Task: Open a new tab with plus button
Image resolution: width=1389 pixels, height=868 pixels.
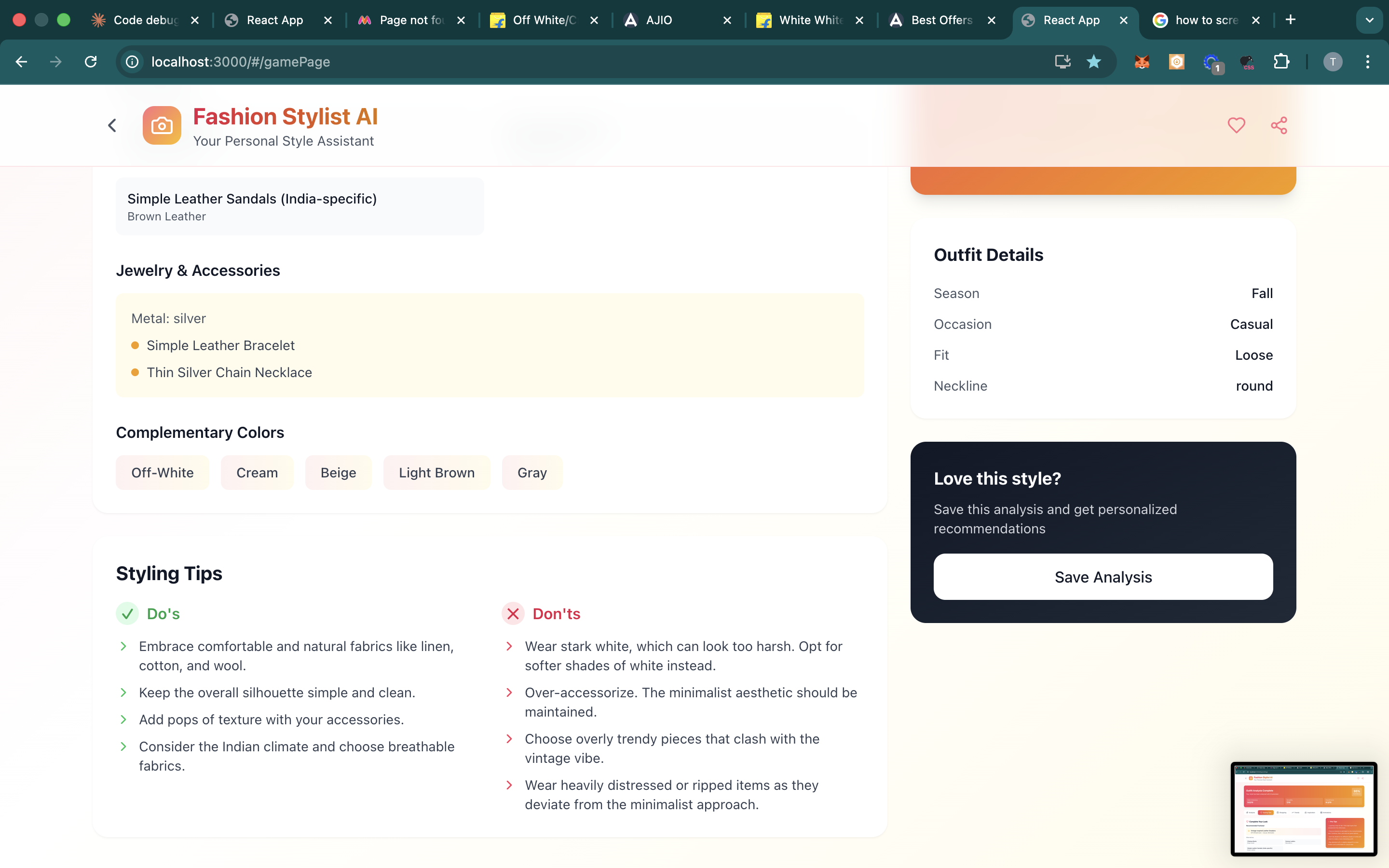Action: click(1290, 20)
